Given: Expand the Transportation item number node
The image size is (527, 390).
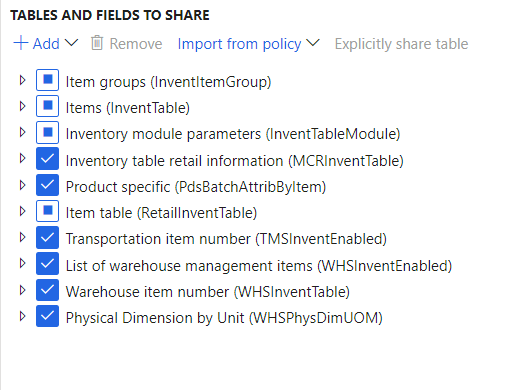Looking at the screenshot, I should point(23,237).
